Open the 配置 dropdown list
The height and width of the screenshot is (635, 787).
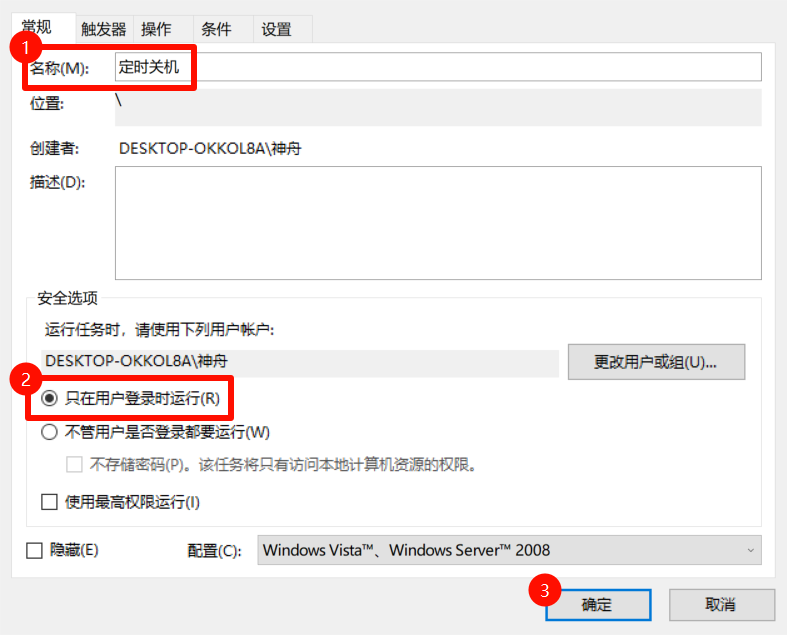(x=509, y=550)
